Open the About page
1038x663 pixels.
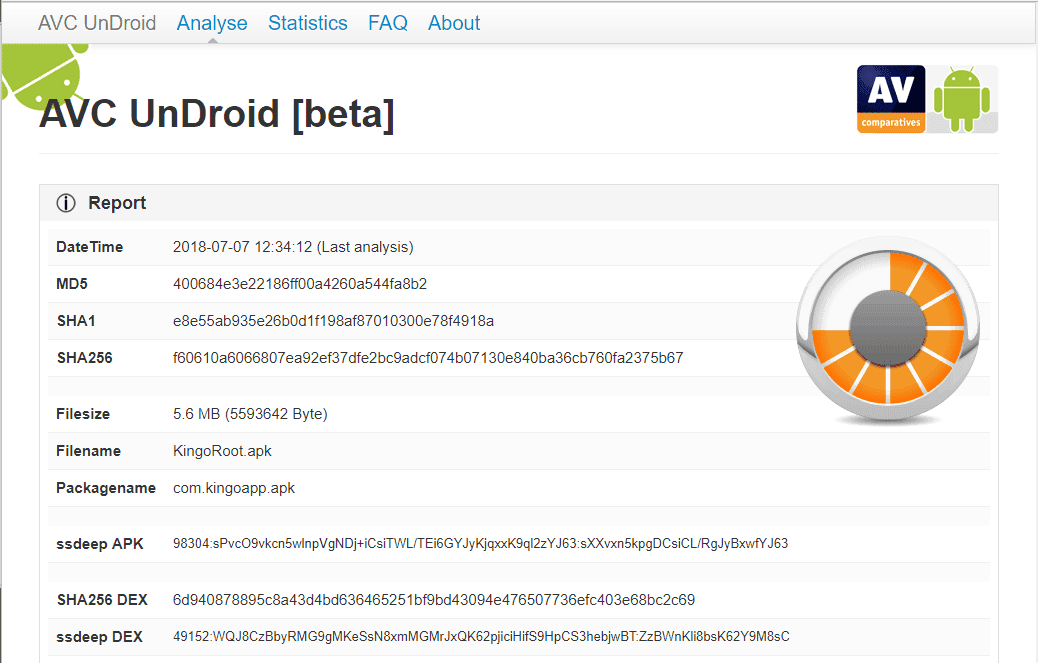[454, 23]
